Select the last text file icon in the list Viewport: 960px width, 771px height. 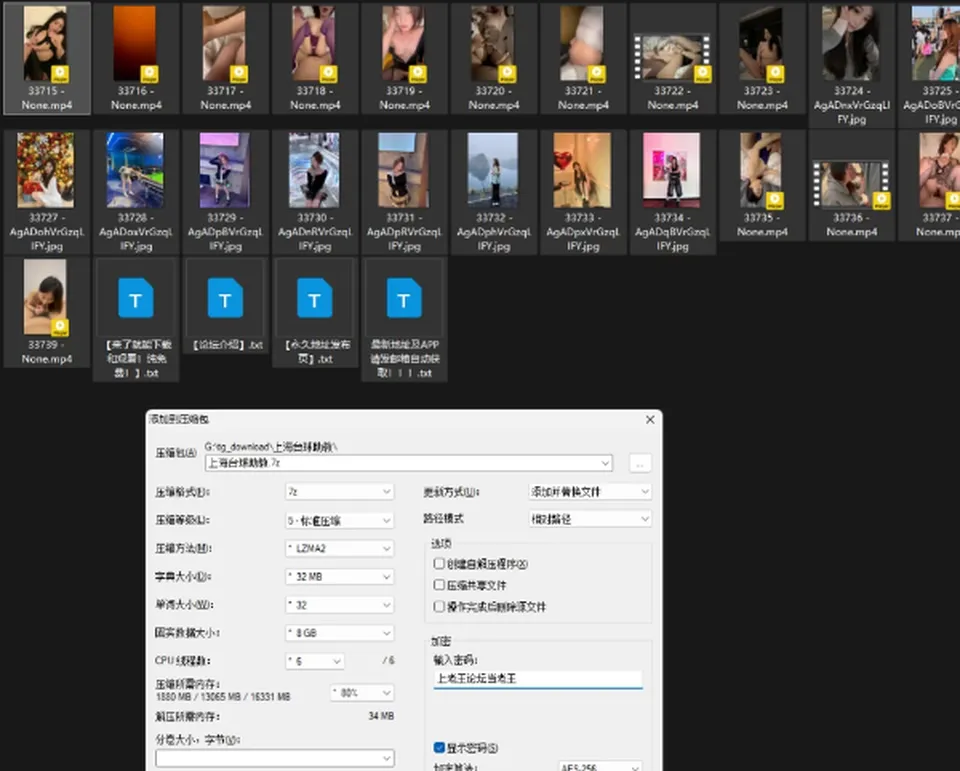point(404,298)
